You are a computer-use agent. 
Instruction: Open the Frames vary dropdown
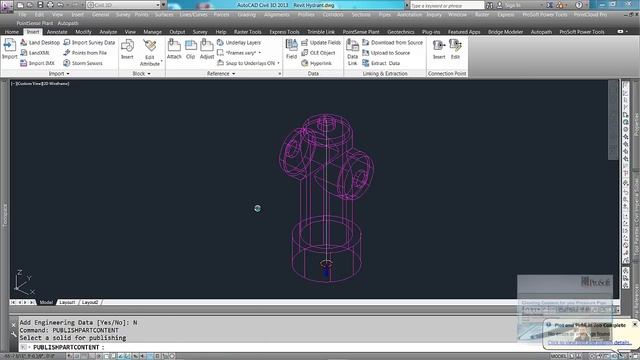point(260,53)
